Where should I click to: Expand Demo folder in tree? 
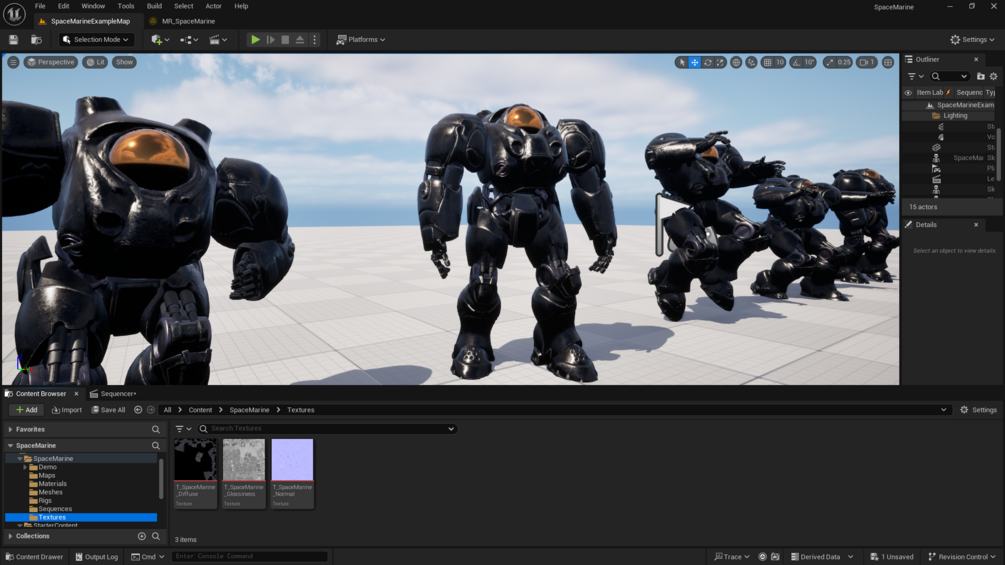click(25, 467)
